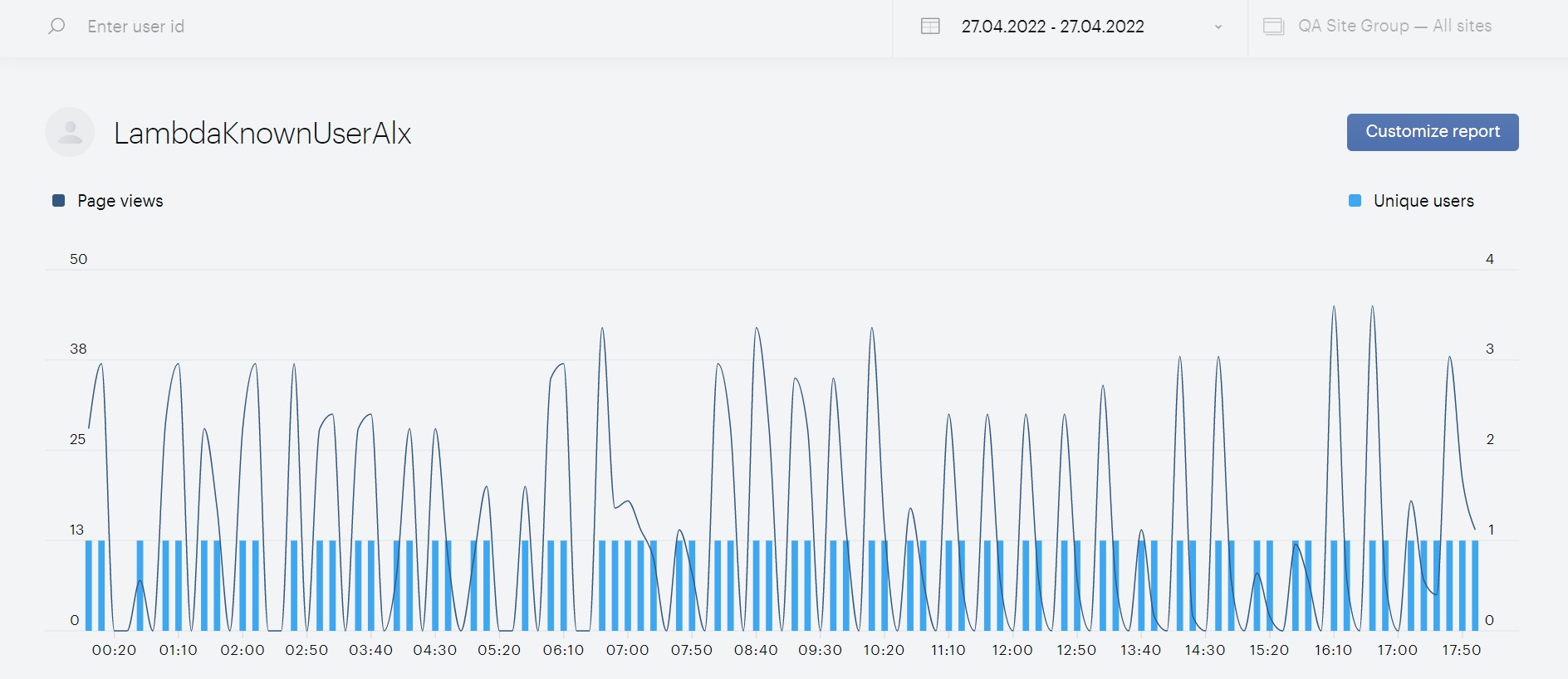Click the user avatar icon
Viewport: 1568px width, 679px height.
pos(70,132)
